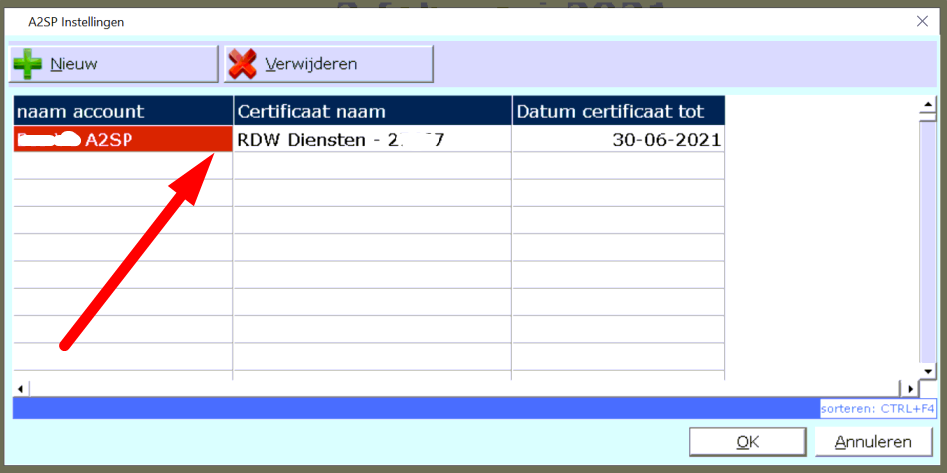The height and width of the screenshot is (473, 947).
Task: Select the date cell 30-06-2021
Action: pos(618,140)
